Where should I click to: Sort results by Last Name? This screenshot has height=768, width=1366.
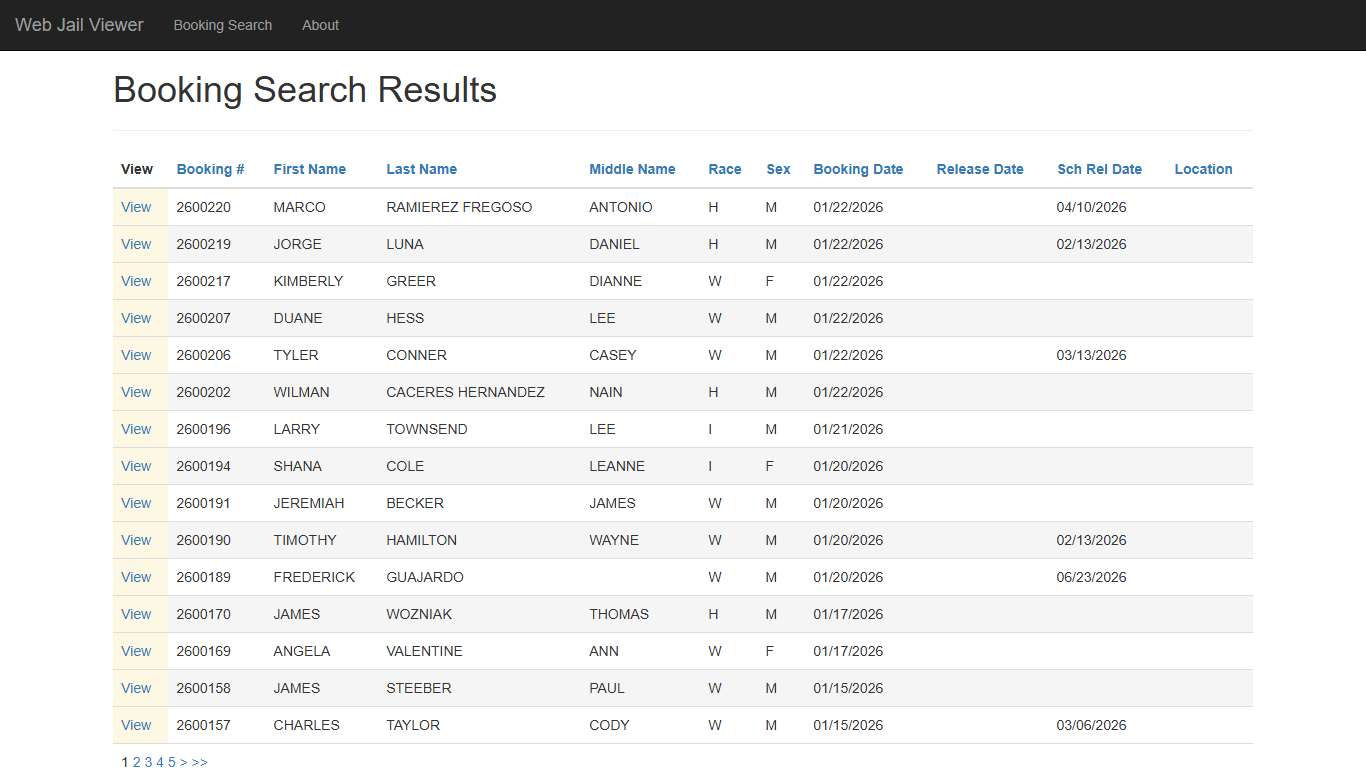coord(421,169)
